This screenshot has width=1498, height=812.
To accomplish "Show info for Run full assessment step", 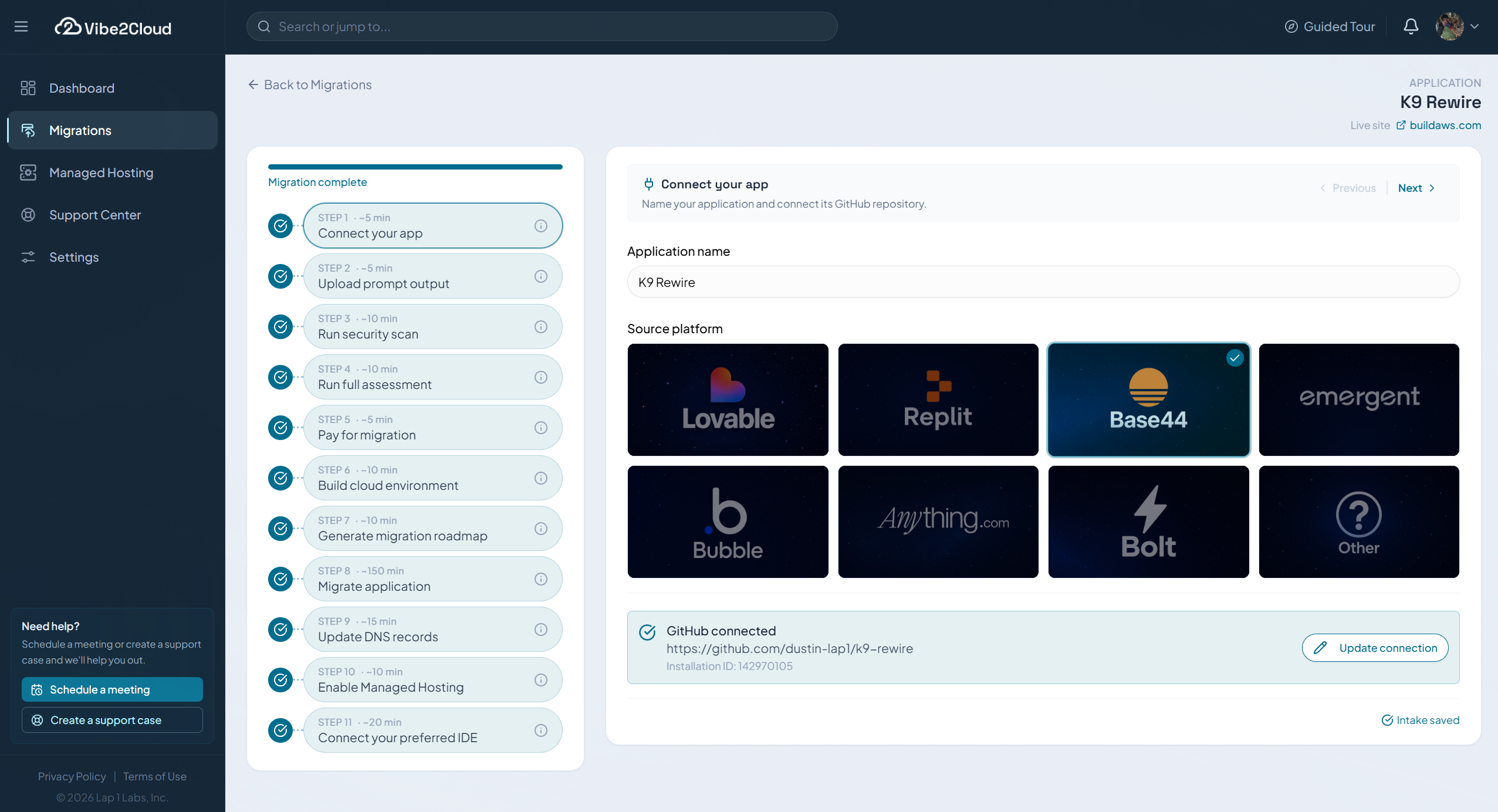I will coord(541,377).
